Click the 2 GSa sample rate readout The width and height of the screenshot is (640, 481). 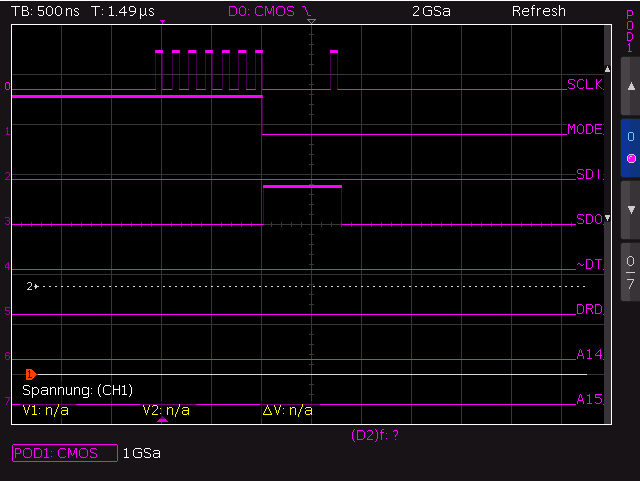tap(431, 11)
